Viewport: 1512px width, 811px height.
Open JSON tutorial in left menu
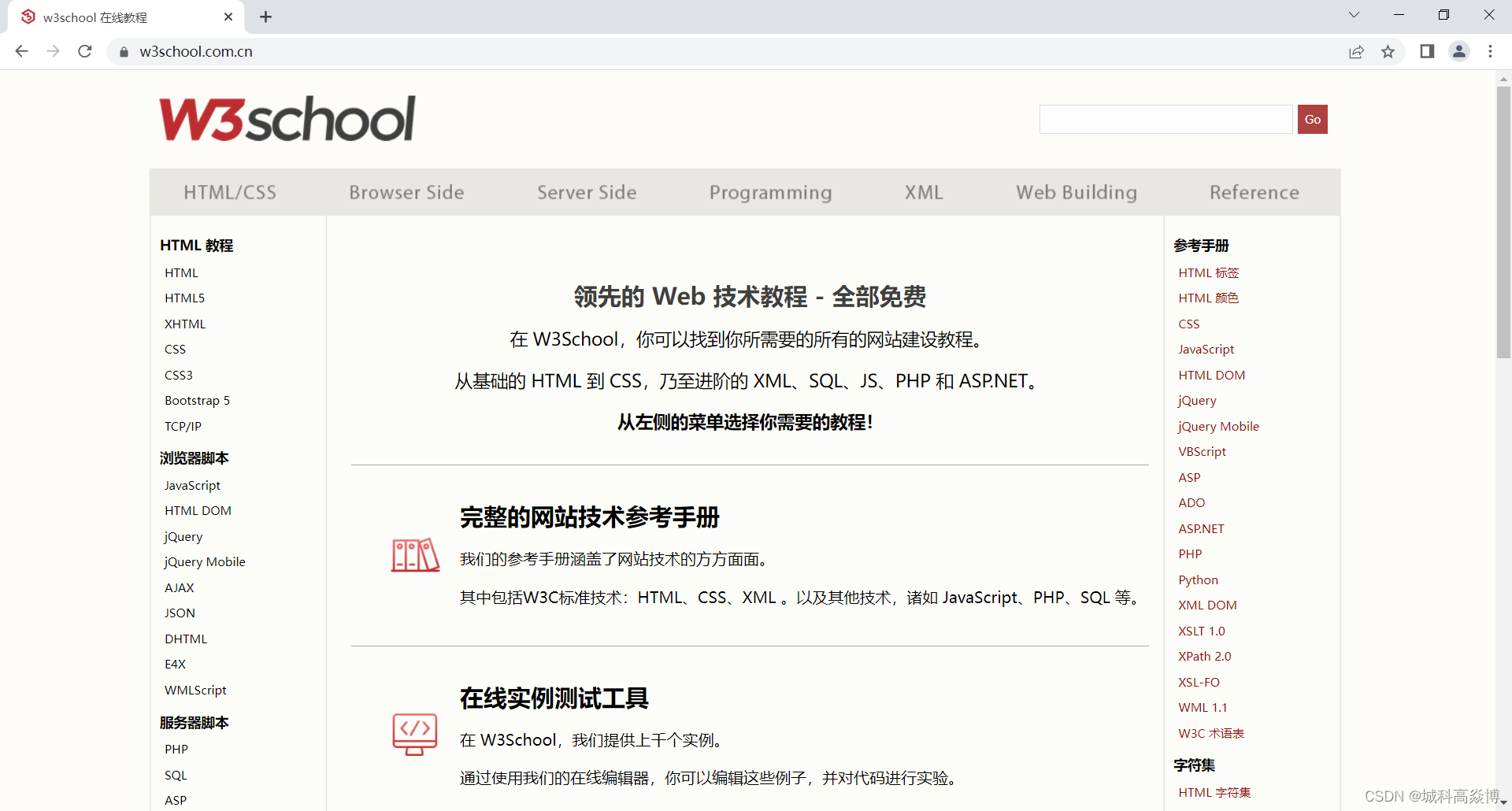click(x=180, y=613)
